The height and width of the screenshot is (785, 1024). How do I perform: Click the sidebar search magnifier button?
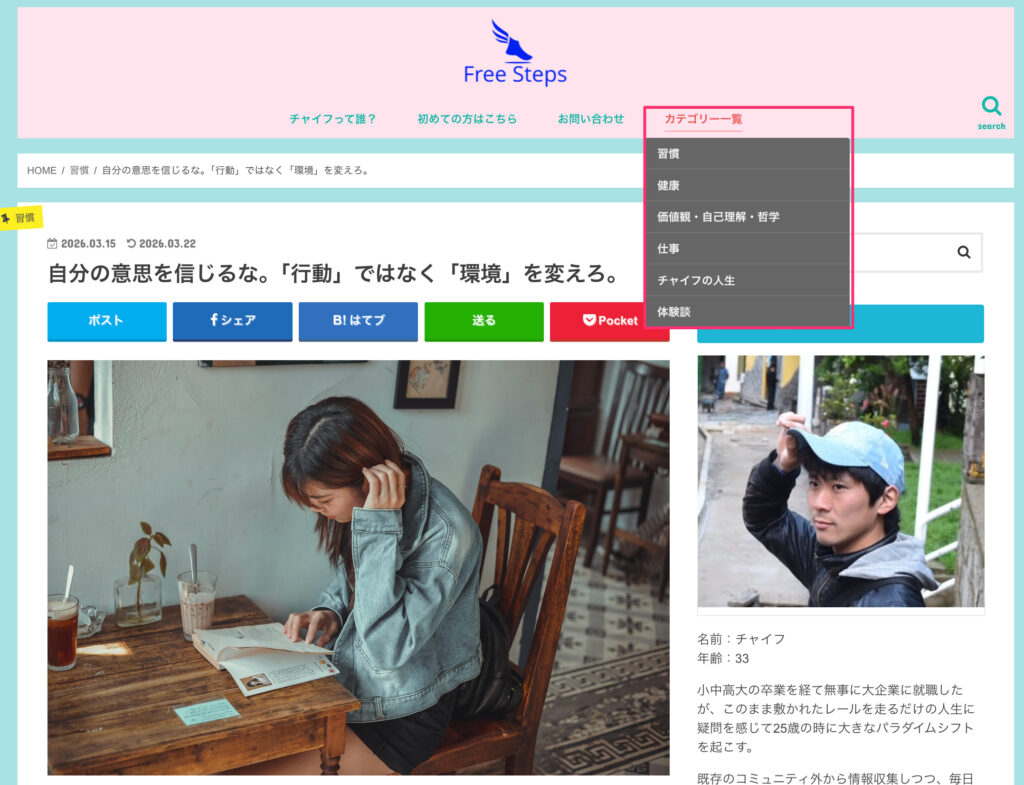click(x=963, y=252)
